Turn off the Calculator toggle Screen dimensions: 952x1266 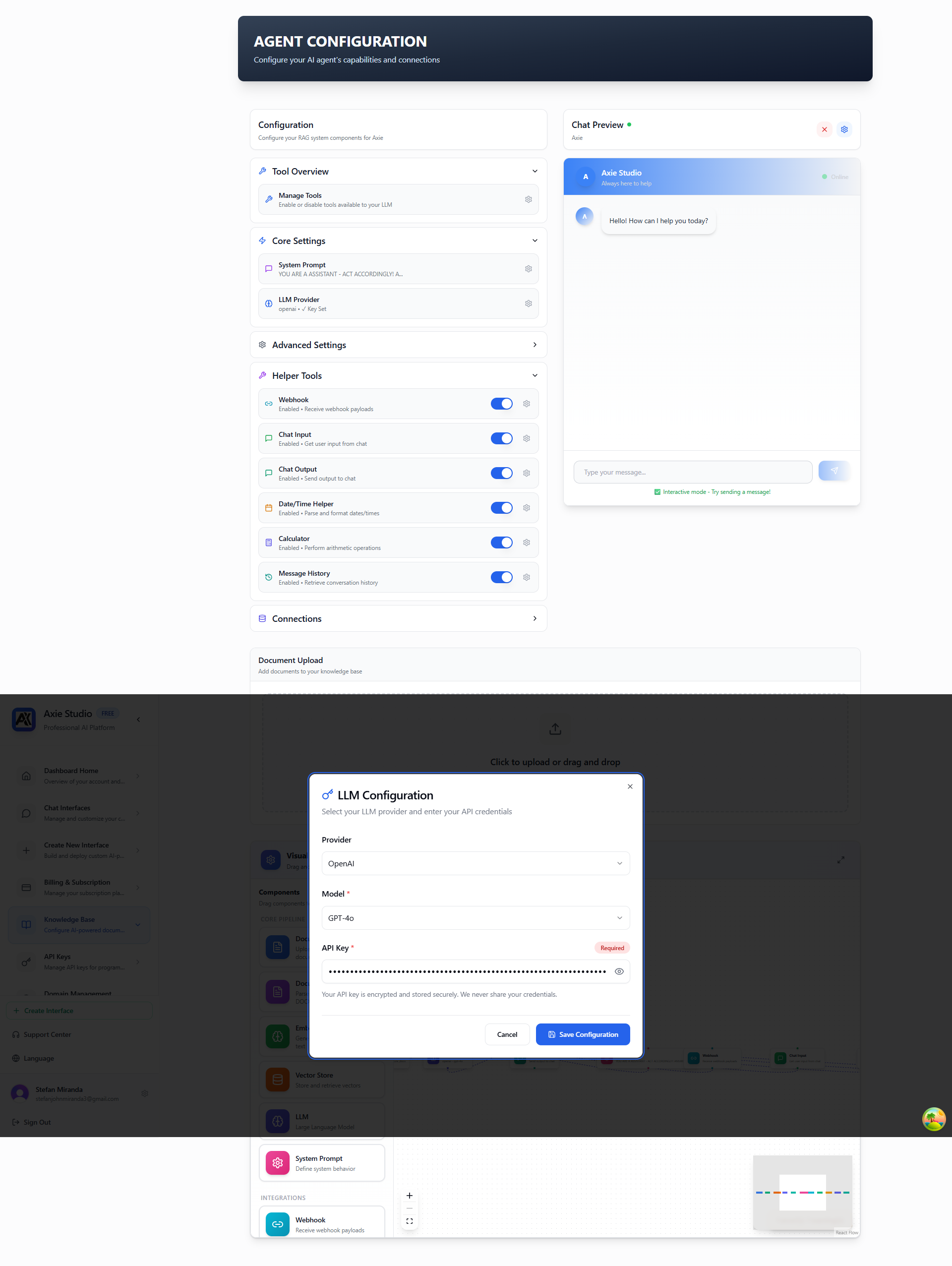point(501,543)
